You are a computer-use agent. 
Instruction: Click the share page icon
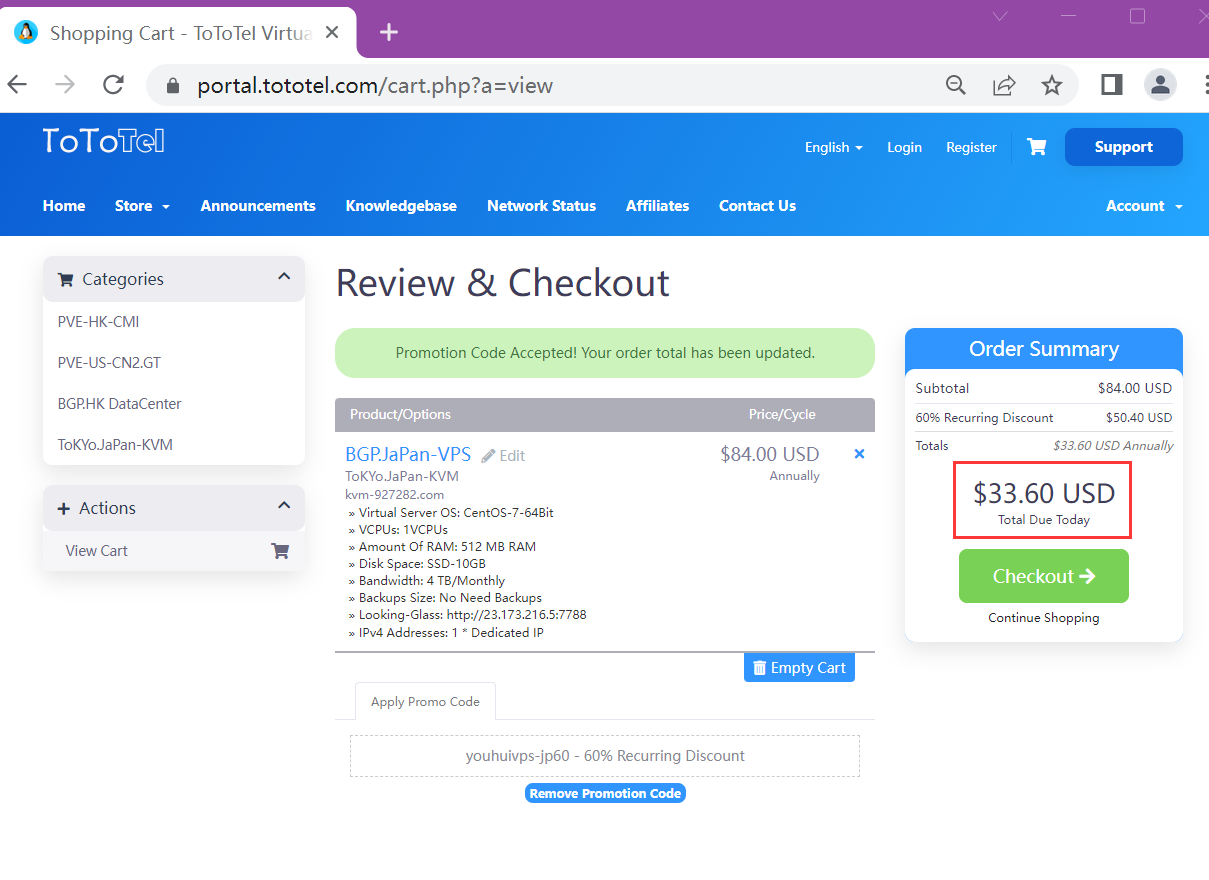coord(1004,85)
